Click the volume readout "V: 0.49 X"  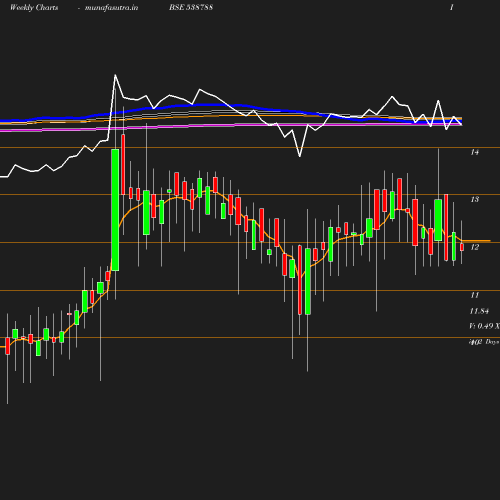(484, 326)
